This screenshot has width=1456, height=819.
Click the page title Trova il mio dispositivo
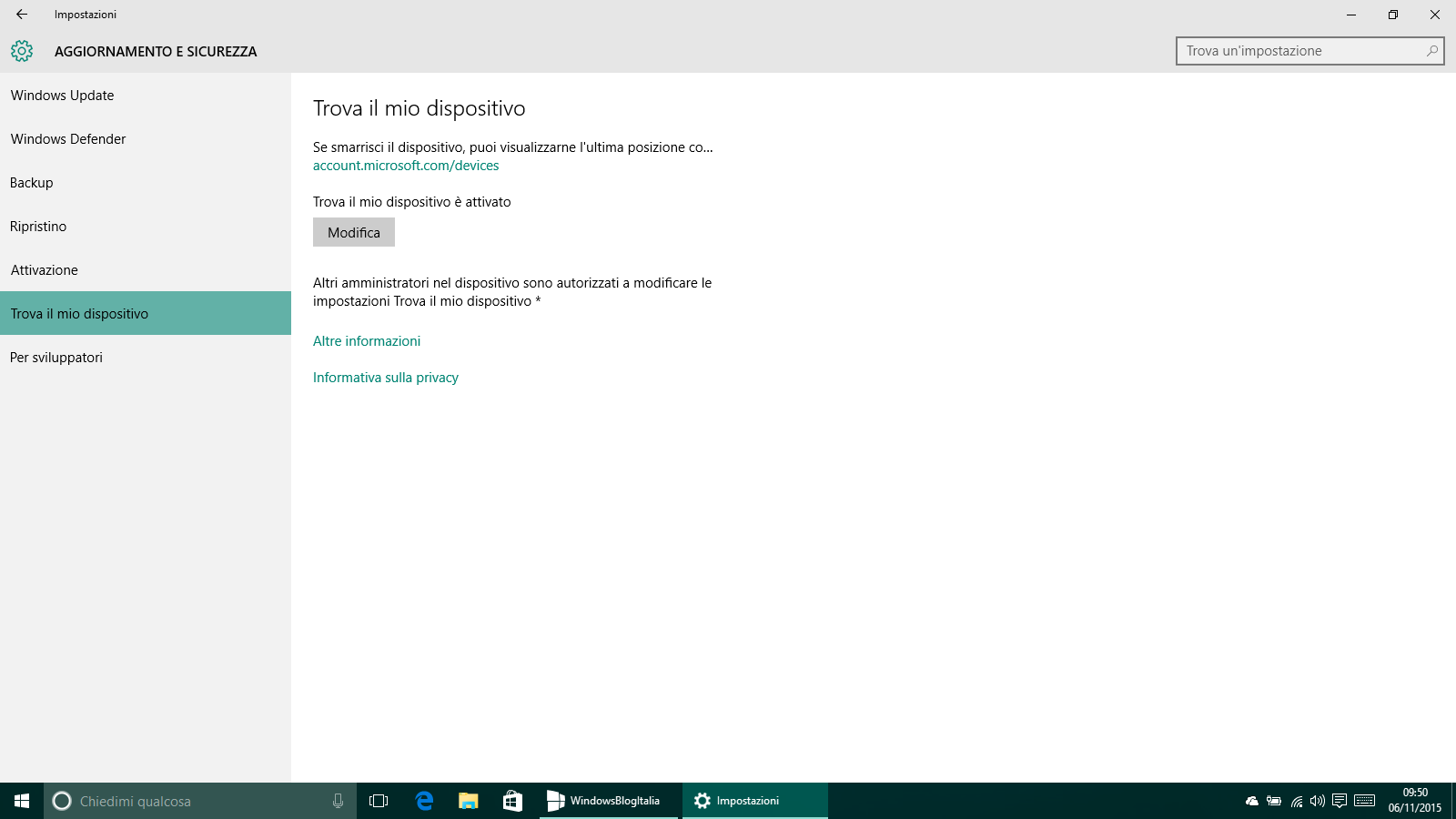pos(420,108)
